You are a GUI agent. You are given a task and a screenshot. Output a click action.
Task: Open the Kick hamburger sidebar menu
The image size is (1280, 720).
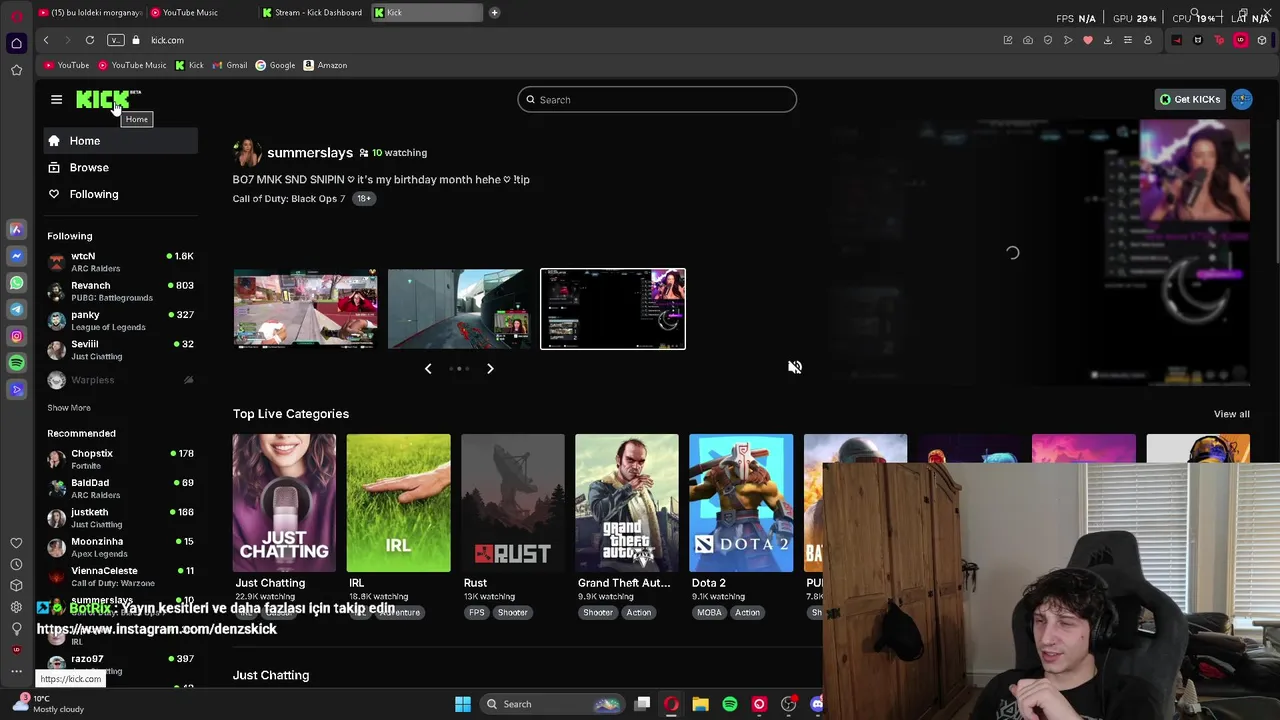pyautogui.click(x=56, y=99)
